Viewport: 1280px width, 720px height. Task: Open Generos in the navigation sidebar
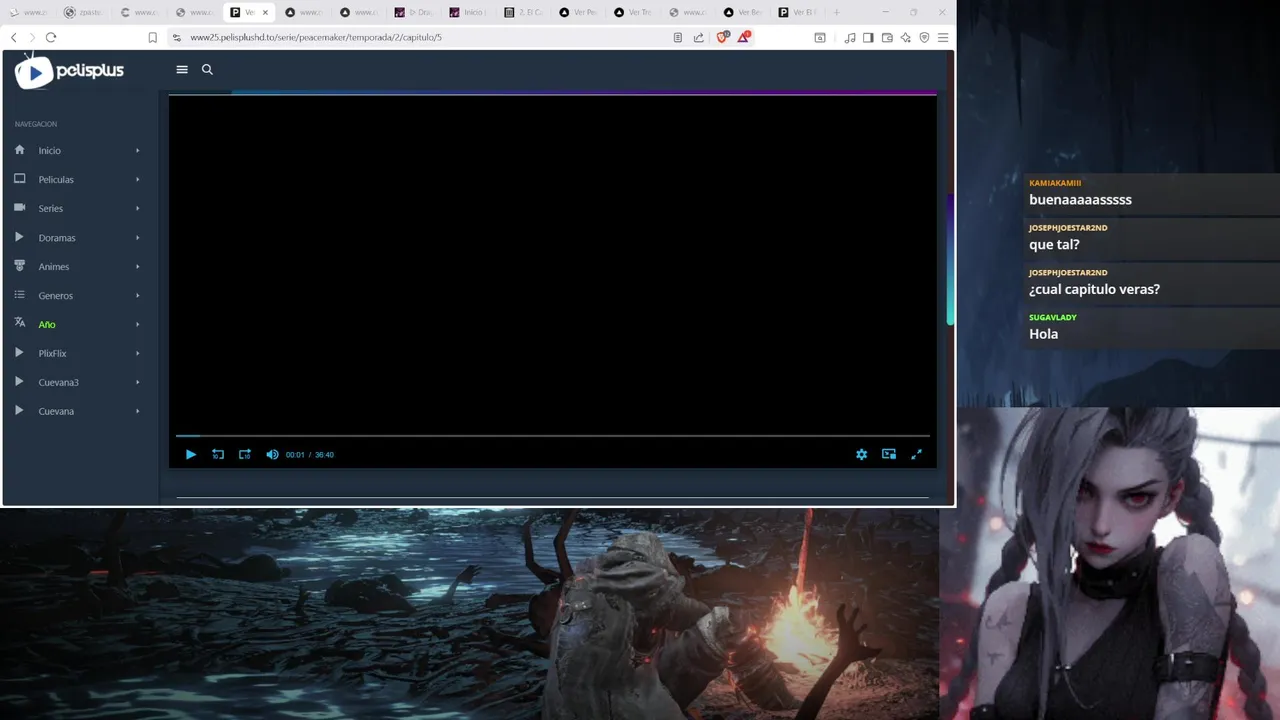[x=56, y=296]
